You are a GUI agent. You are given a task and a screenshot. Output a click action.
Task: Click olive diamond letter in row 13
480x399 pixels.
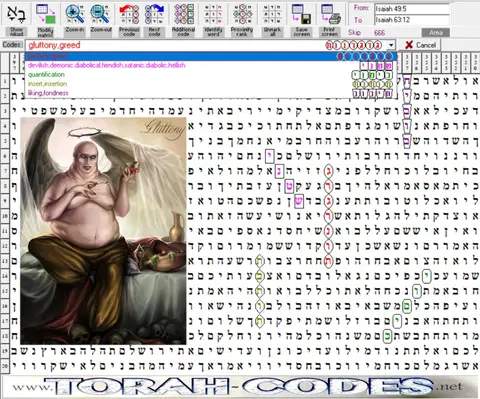click(259, 261)
